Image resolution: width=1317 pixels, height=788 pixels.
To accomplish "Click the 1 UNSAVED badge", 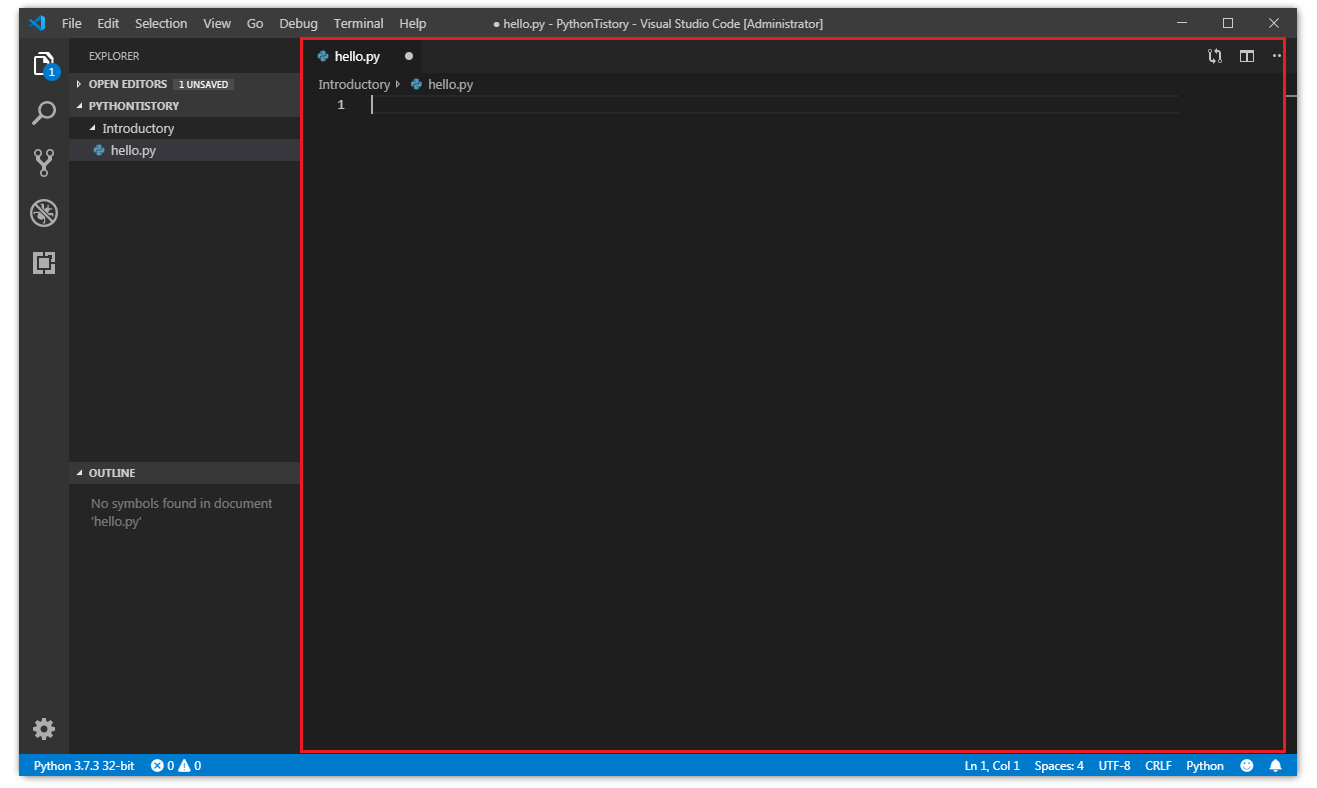I will 203,85.
